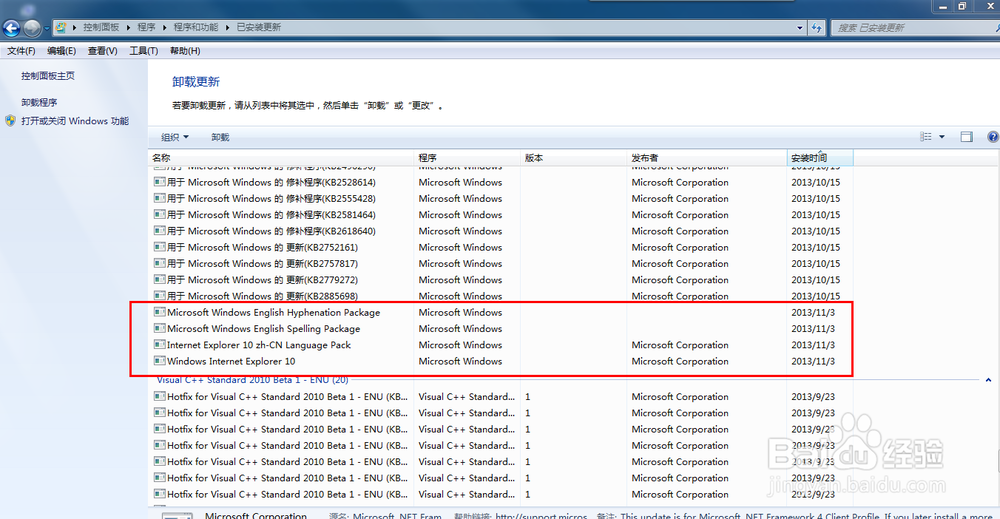The width and height of the screenshot is (1000, 519).
Task: Click Microsoft Corporation publisher of KB2555428 row
Action: (x=680, y=199)
